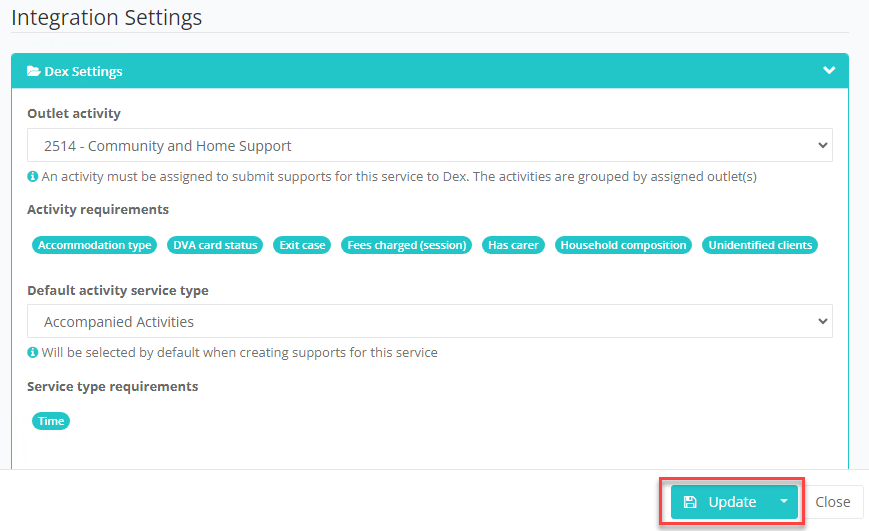Select the Unidentified clients tag
Image resolution: width=869 pixels, height=531 pixels.
760,245
